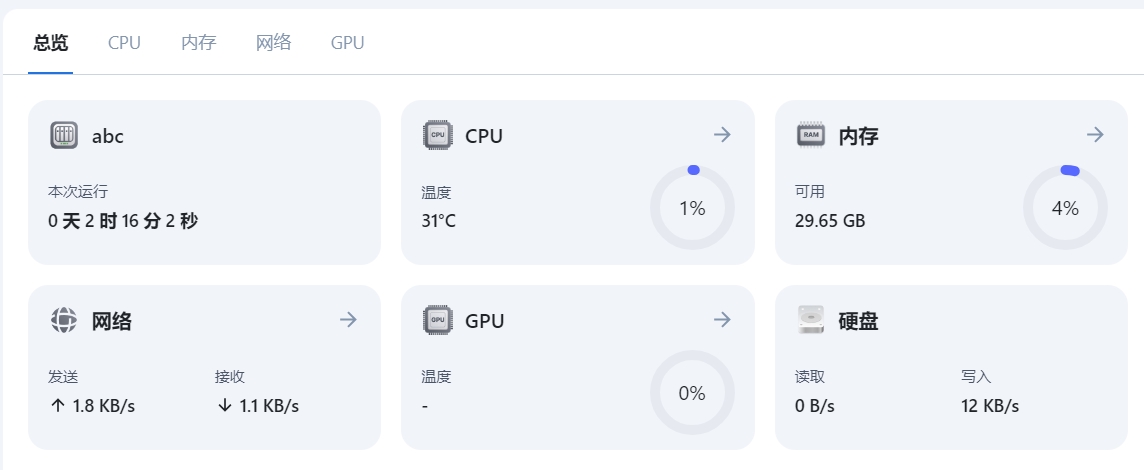Switch to the 网络 tab
Image resolution: width=1144 pixels, height=470 pixels.
(x=274, y=43)
